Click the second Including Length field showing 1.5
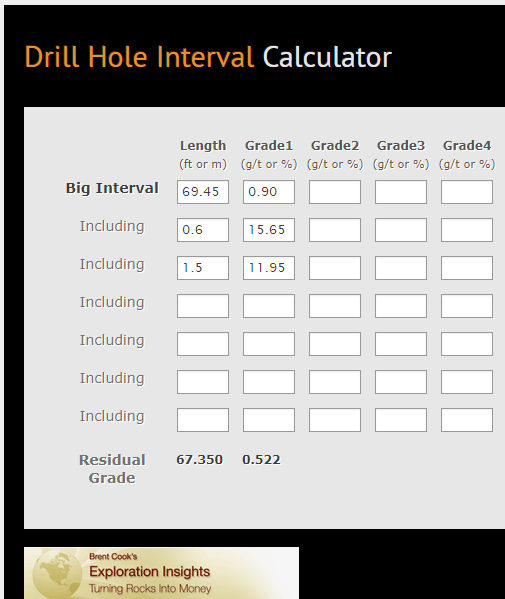The image size is (505, 599). click(203, 268)
